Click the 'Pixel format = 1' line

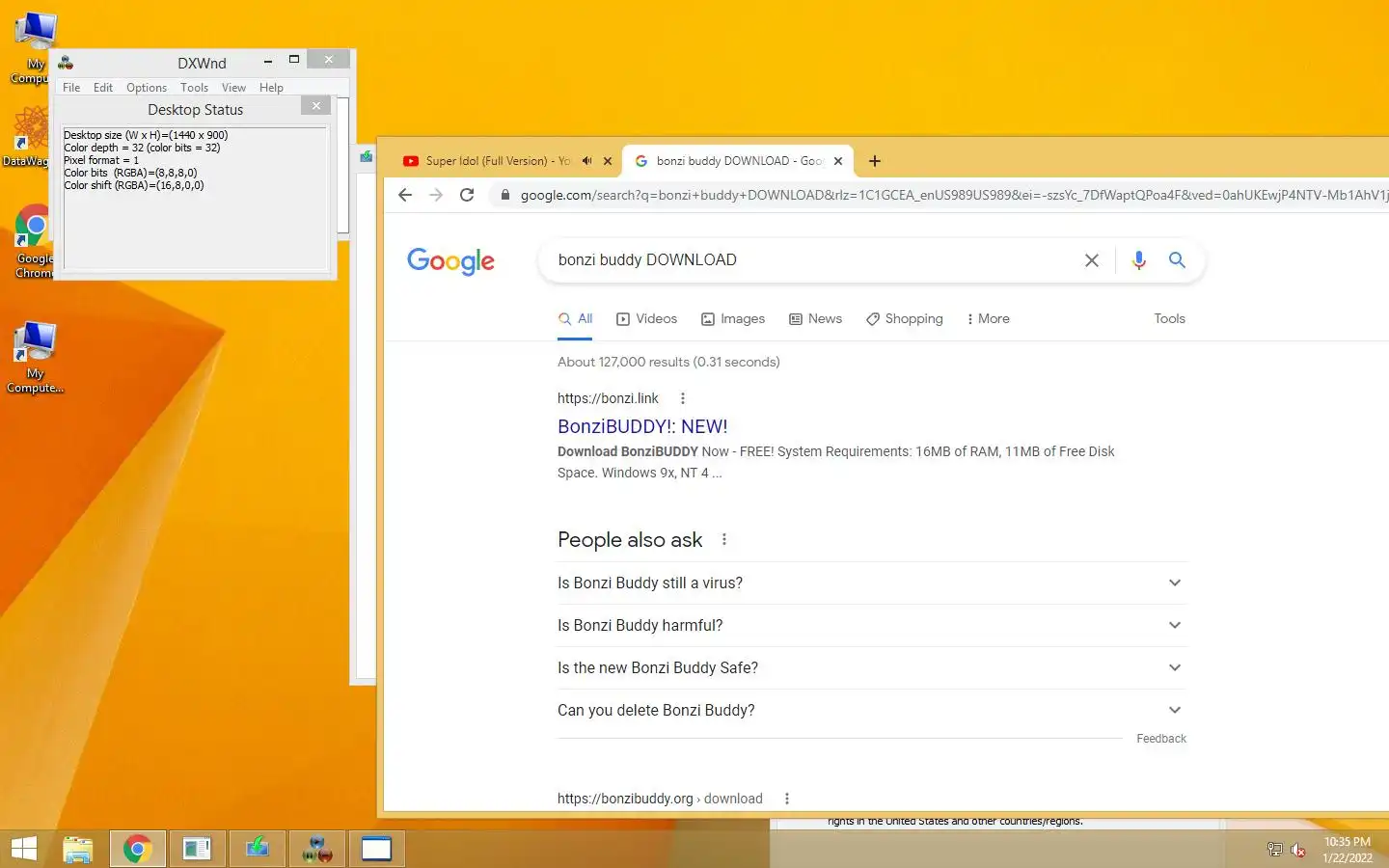point(101,160)
